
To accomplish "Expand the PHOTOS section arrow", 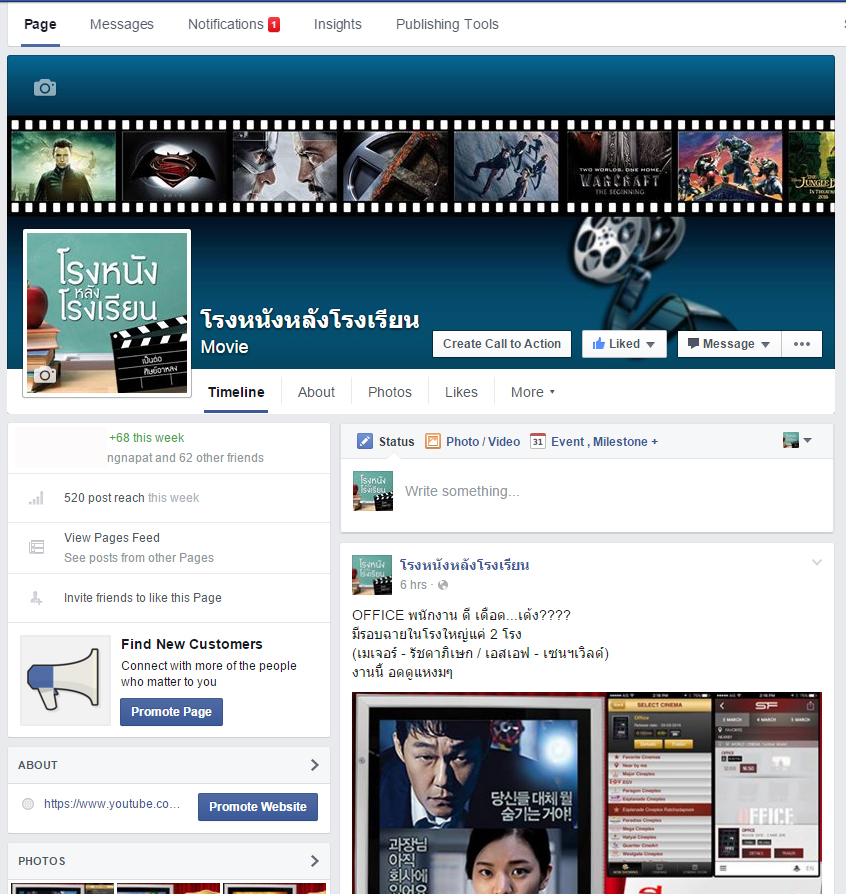I will (x=315, y=861).
